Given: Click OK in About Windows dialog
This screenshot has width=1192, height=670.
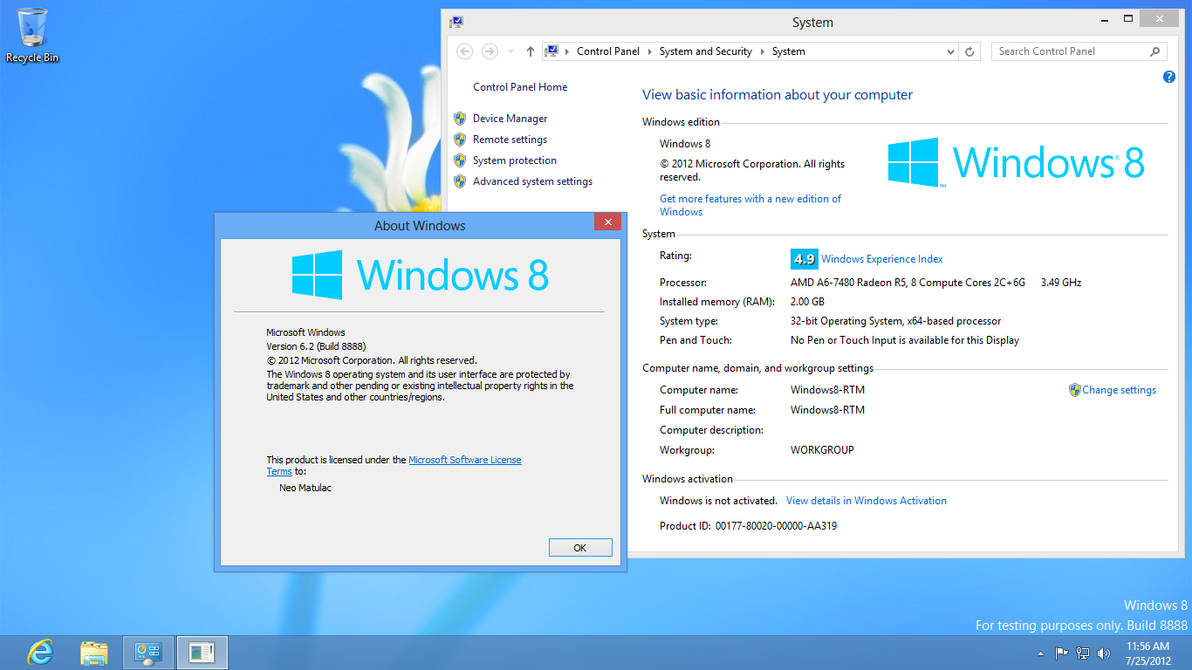Looking at the screenshot, I should pos(580,548).
